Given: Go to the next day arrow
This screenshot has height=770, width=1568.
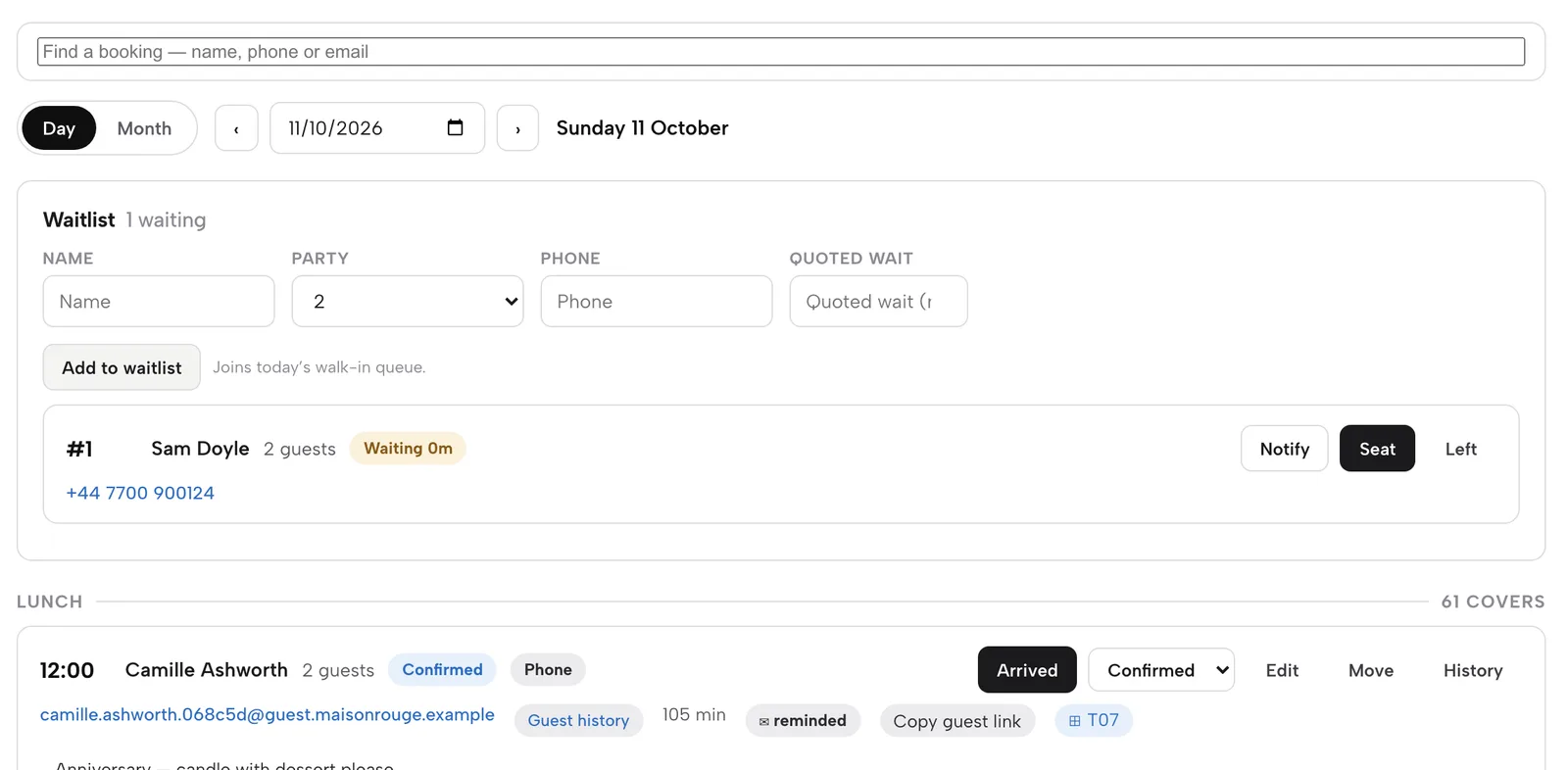Looking at the screenshot, I should (517, 128).
